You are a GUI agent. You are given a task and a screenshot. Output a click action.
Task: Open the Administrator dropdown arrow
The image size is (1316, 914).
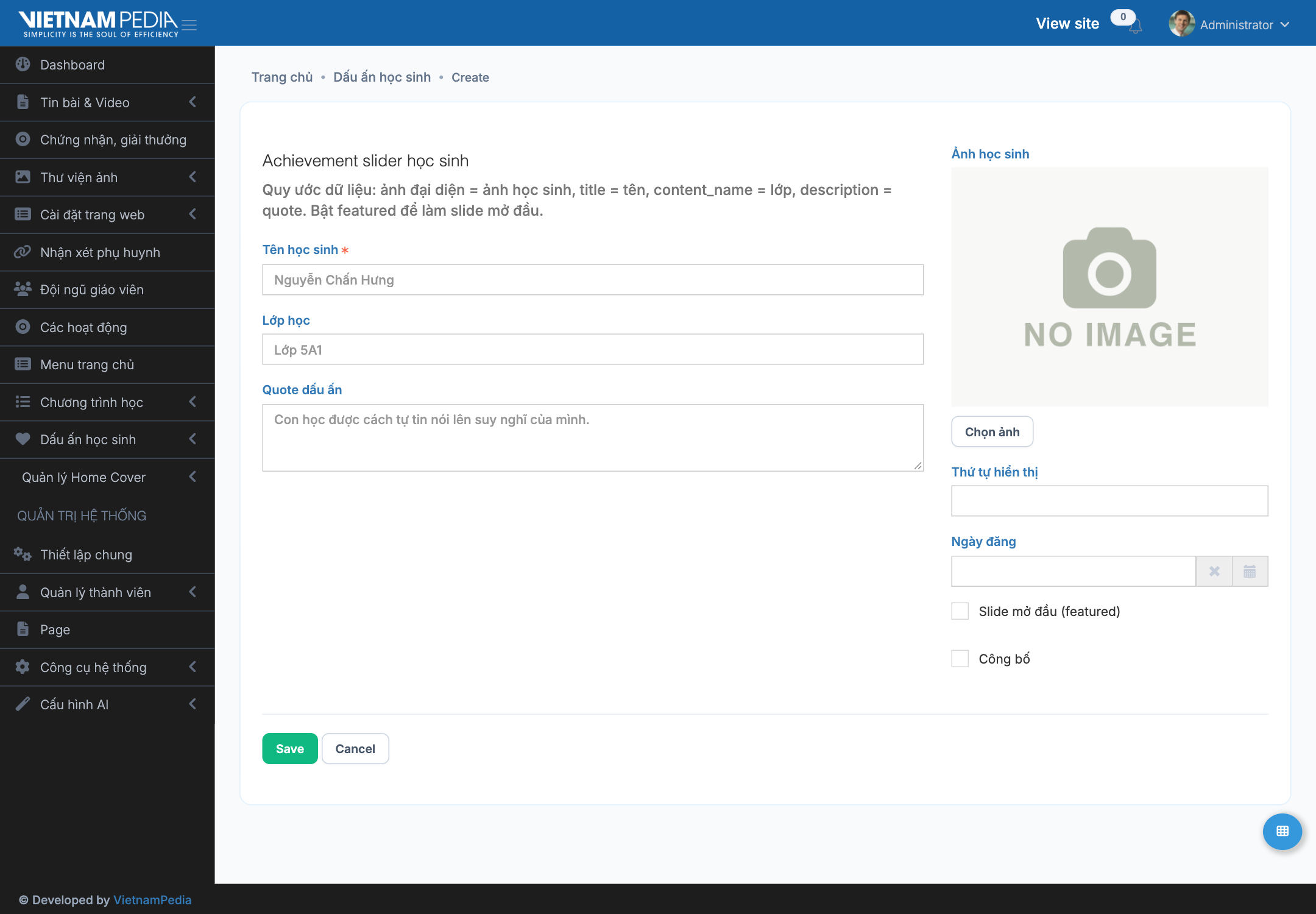coord(1285,25)
